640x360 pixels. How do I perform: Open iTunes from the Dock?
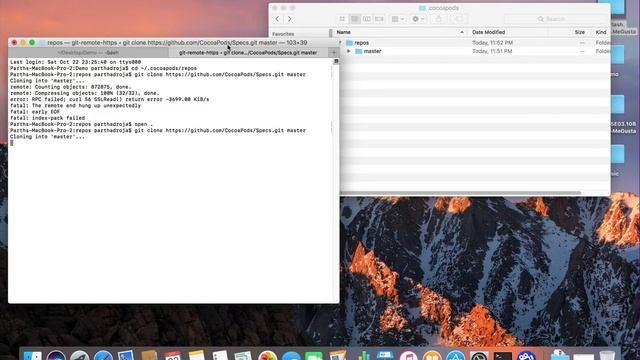point(409,356)
